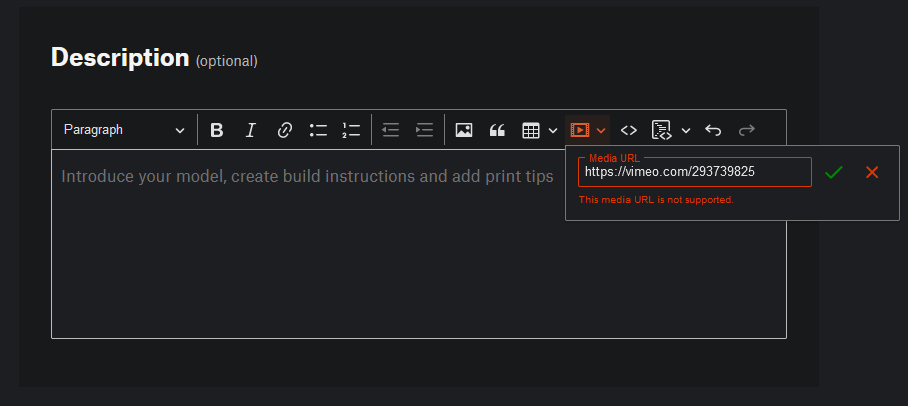
Task: Insert a table via grid icon
Action: click(530, 130)
